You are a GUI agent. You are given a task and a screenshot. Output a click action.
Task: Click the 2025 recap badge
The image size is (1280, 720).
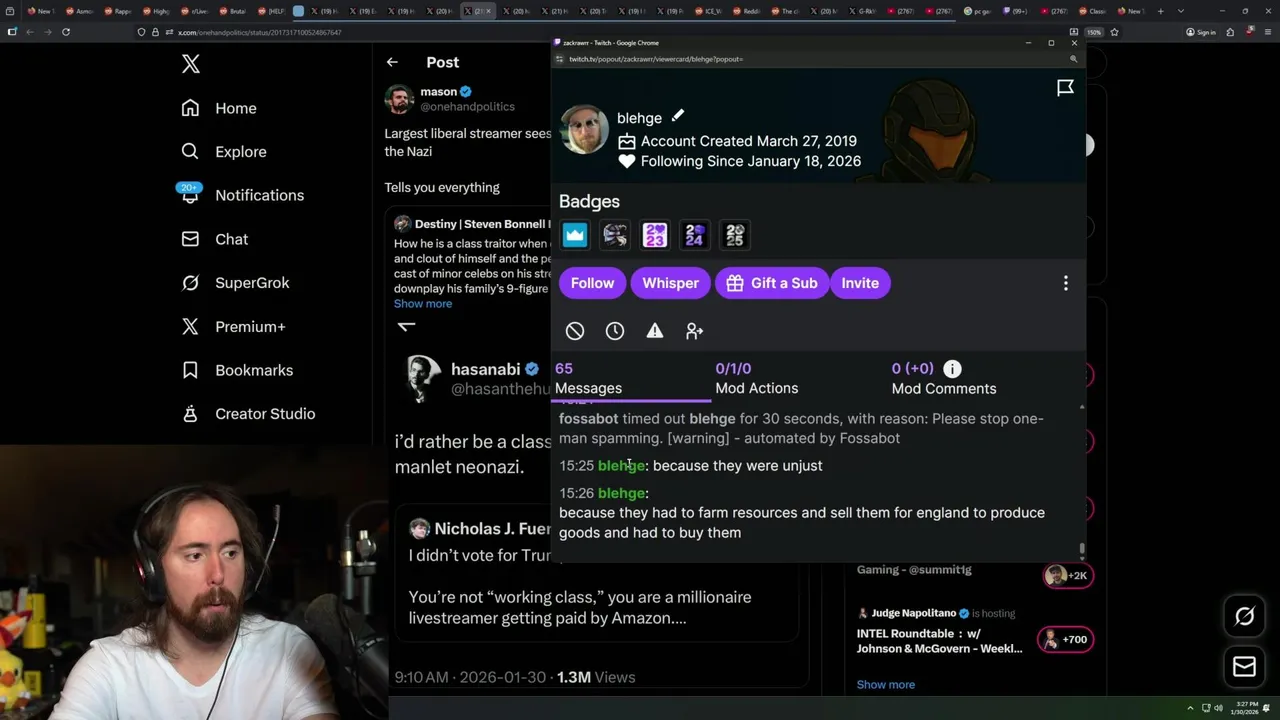coord(735,235)
